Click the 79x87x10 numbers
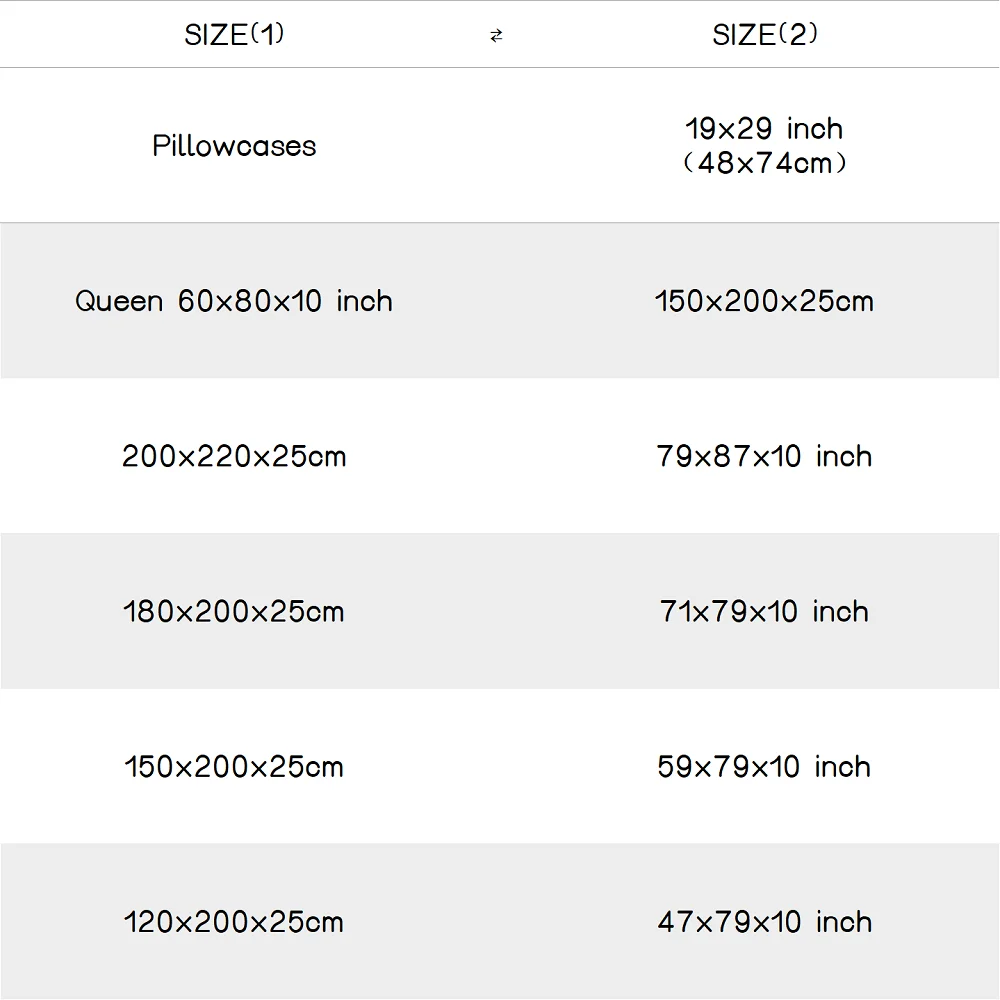Image resolution: width=1000 pixels, height=1000 pixels. [729, 457]
